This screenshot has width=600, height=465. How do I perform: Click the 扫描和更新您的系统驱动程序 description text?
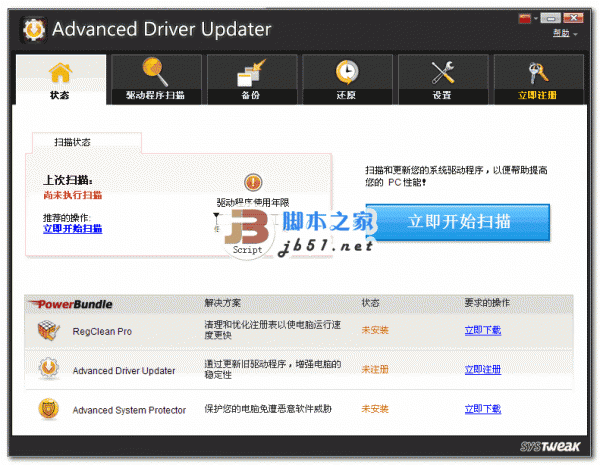(x=456, y=176)
